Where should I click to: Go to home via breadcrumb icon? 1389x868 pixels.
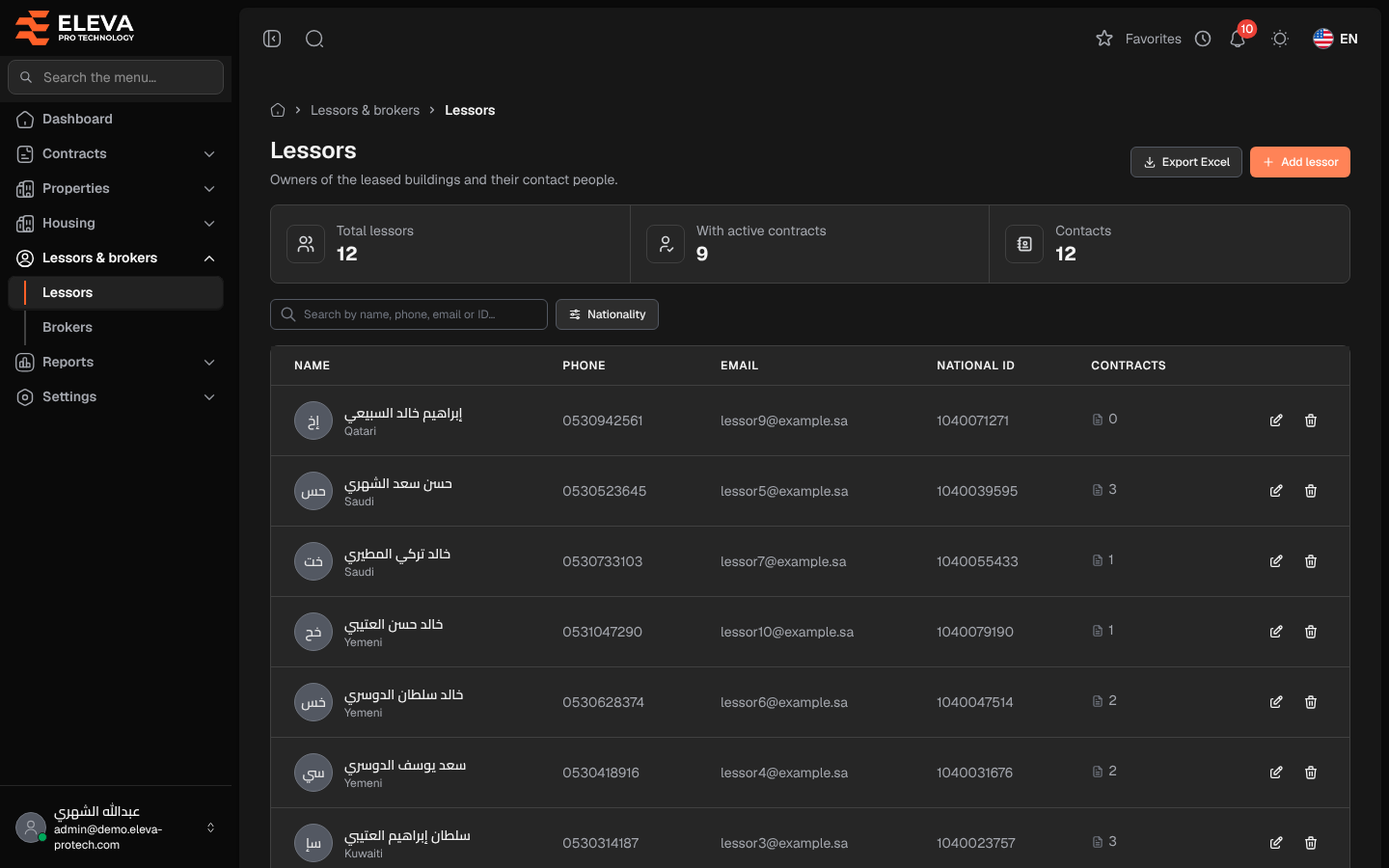tap(278, 110)
